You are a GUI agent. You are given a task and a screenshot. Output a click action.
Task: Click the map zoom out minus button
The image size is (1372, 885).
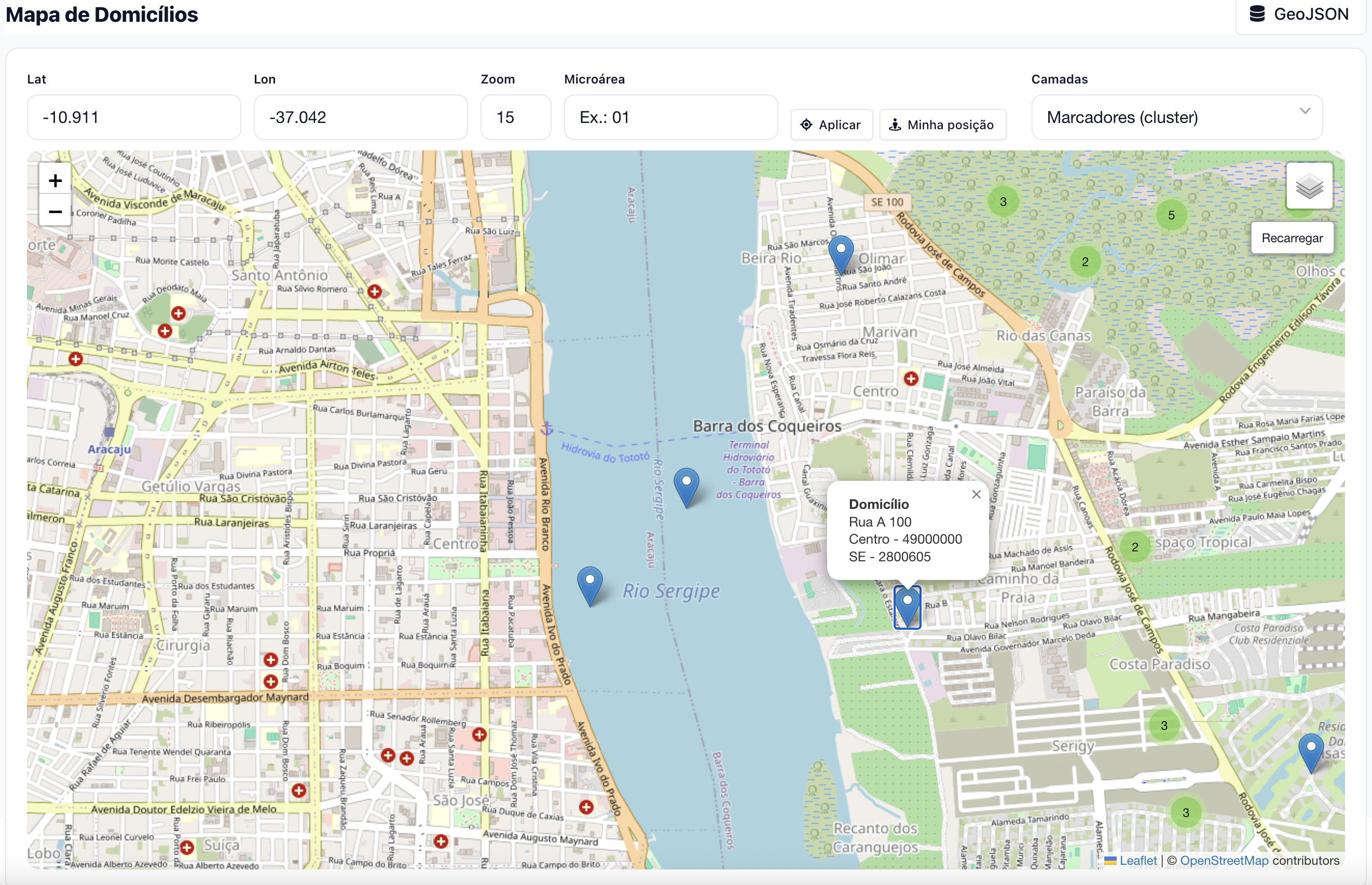coord(55,212)
